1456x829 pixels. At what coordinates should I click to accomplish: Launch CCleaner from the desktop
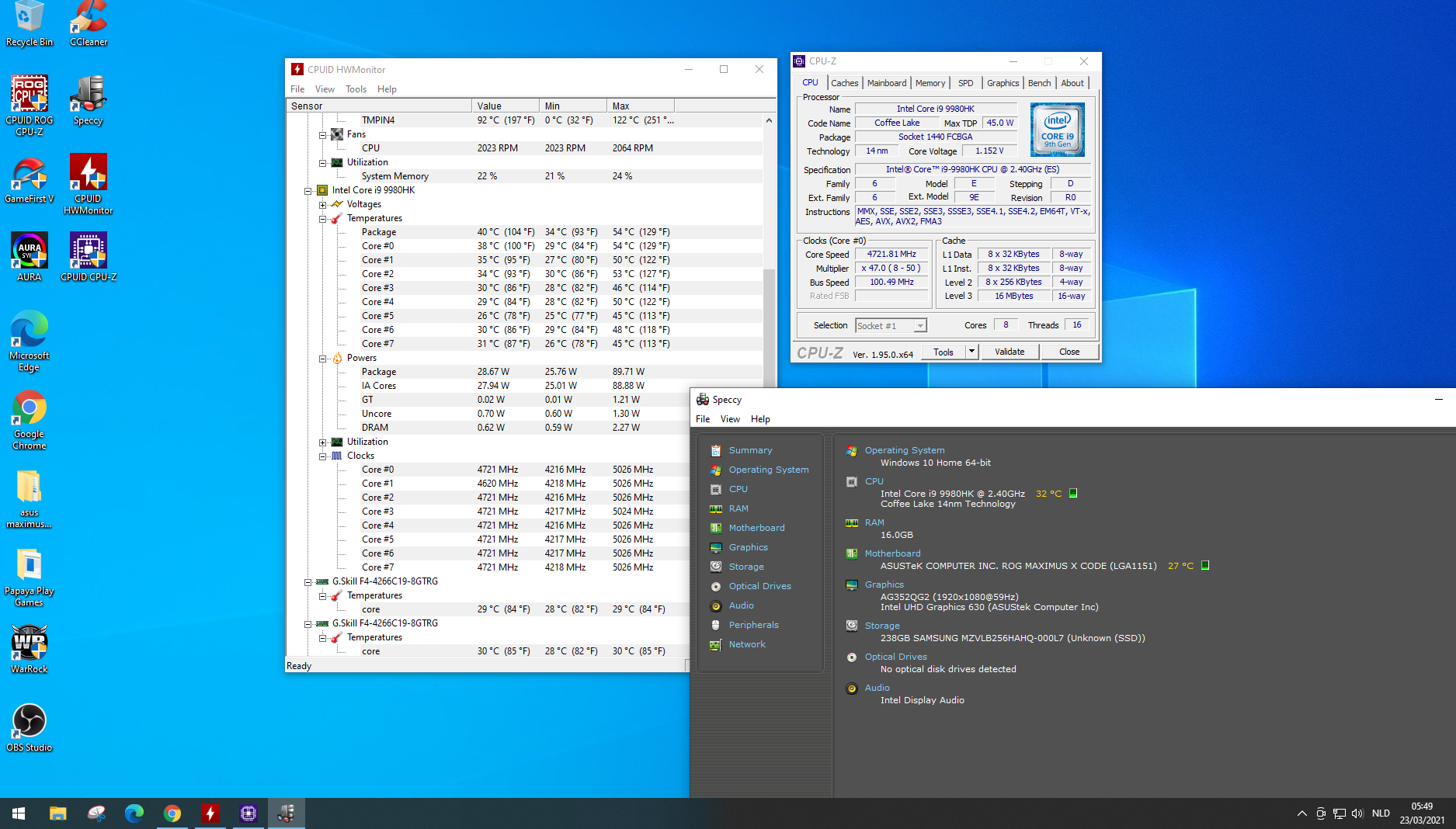89,24
